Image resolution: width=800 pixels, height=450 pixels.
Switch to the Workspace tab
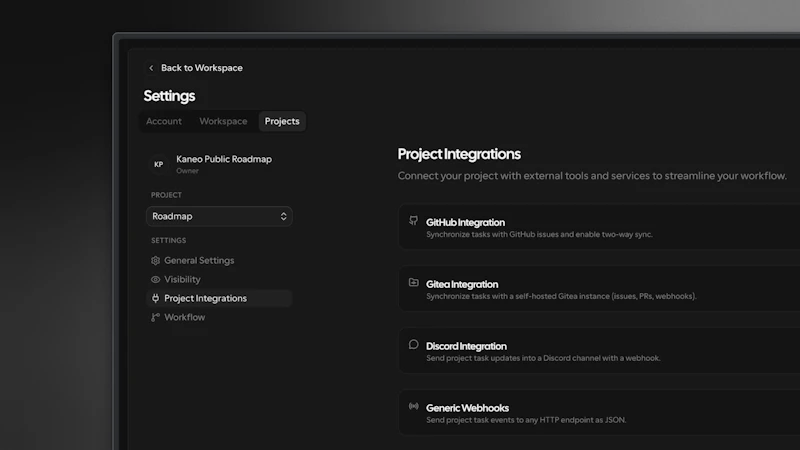[x=223, y=121]
